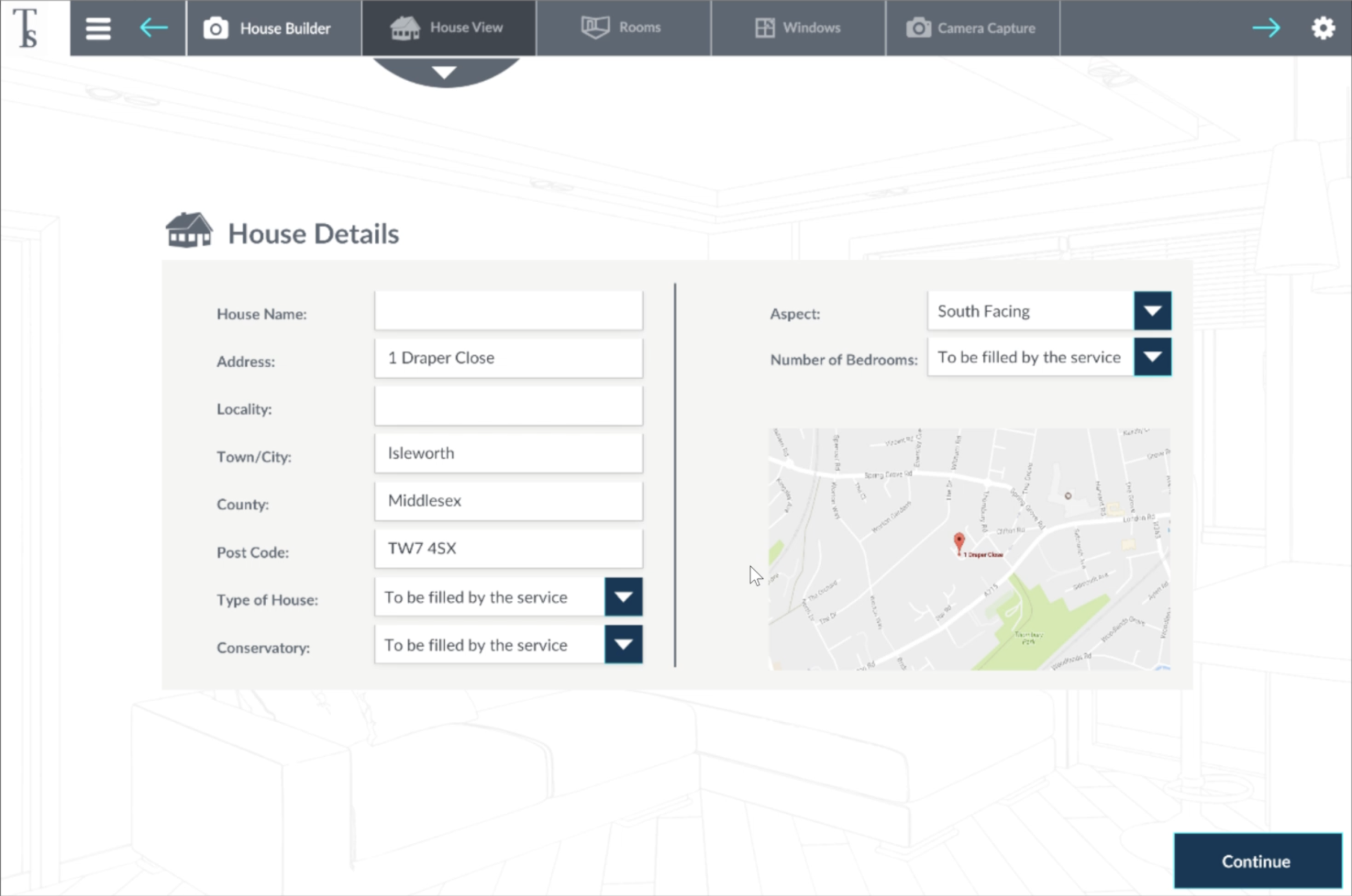
Task: Click the cyan forward arrow icon
Action: tap(1266, 27)
